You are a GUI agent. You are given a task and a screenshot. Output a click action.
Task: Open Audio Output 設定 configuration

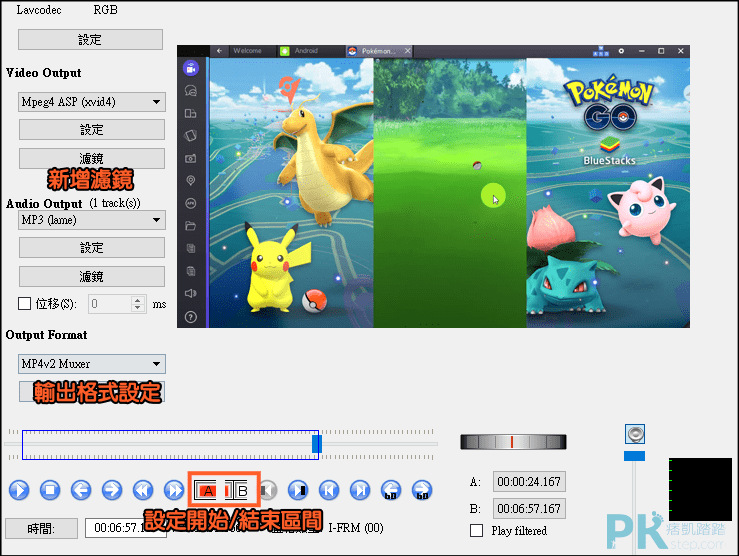[92, 247]
